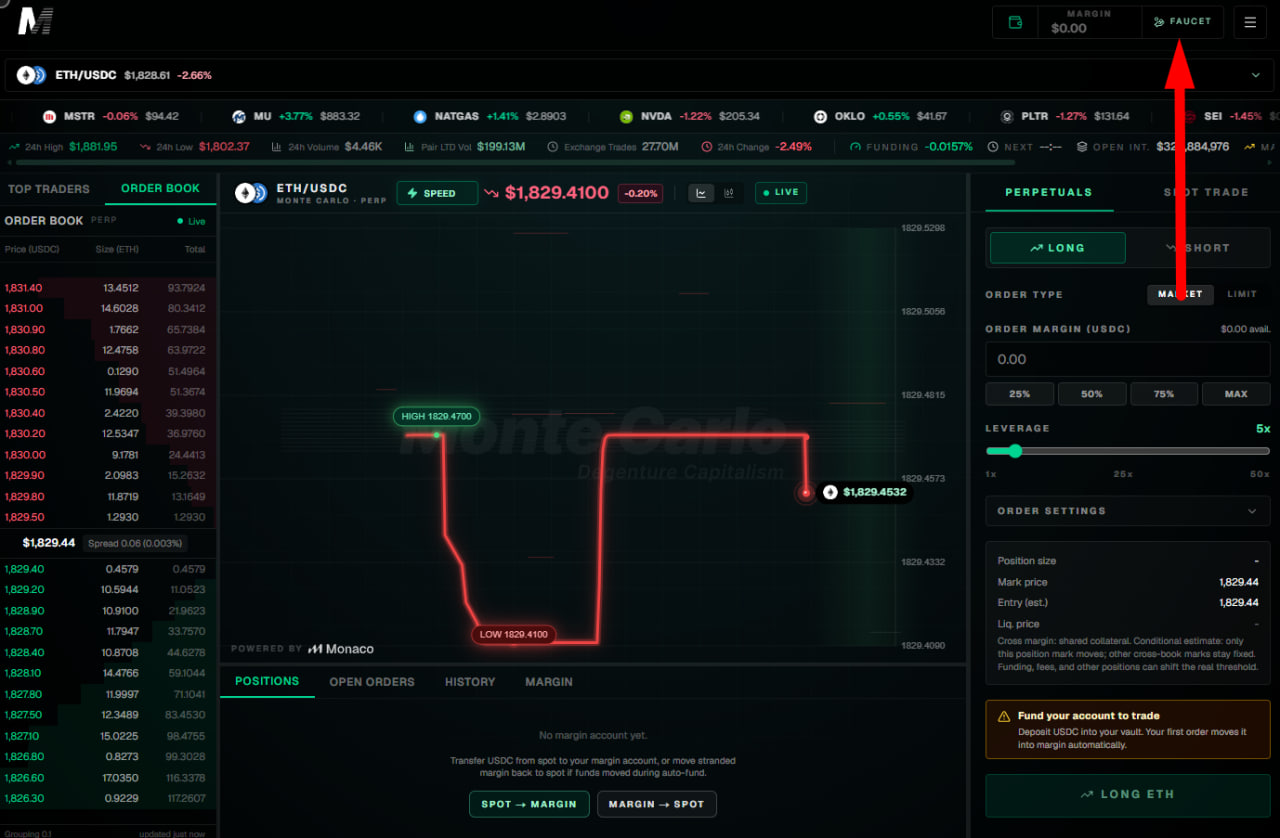Click the leverage slider track
Image resolution: width=1280 pixels, height=838 pixels.
point(1128,451)
